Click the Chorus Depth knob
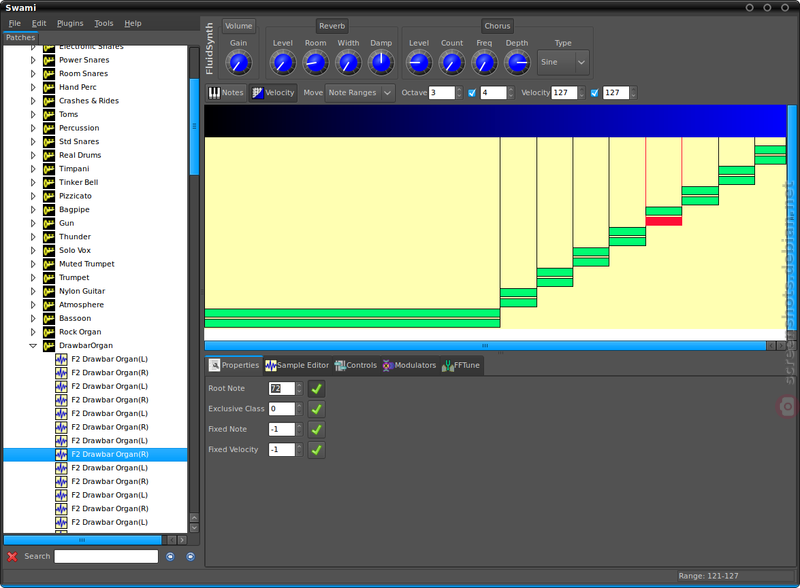 [517, 63]
